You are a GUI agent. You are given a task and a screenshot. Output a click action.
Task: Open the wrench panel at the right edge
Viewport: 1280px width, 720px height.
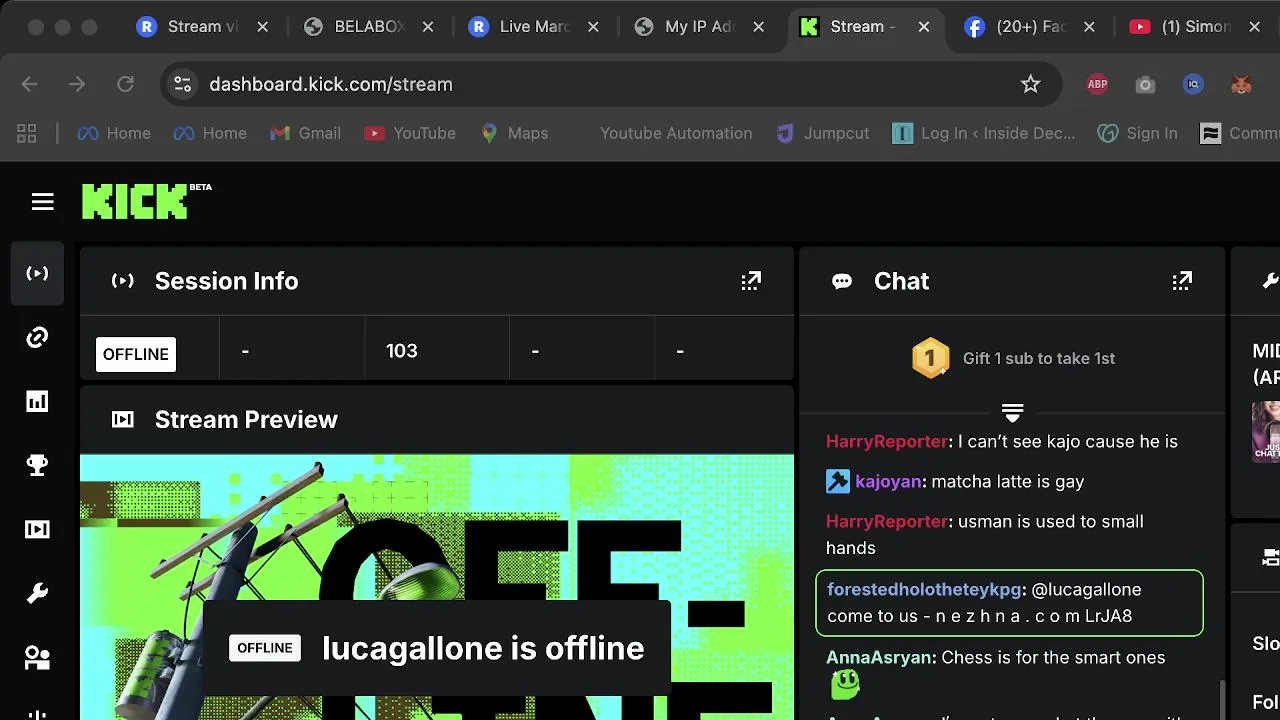tap(1270, 281)
